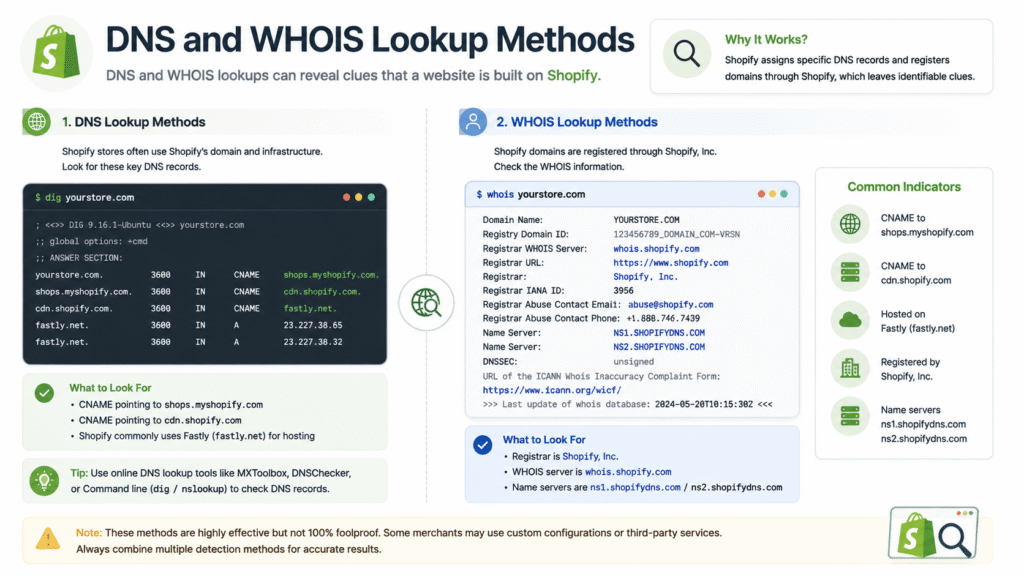This screenshot has width=1024, height=576.
Task: Click the server icon beside Name servers
Action: pyautogui.click(x=850, y=416)
